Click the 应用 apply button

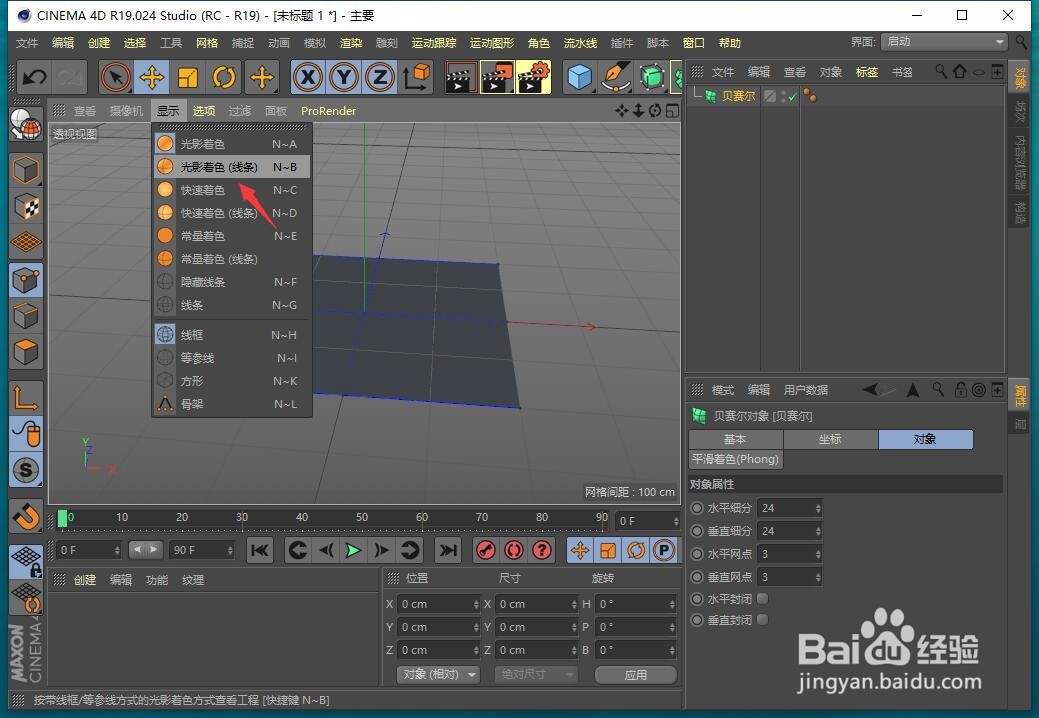[x=635, y=674]
